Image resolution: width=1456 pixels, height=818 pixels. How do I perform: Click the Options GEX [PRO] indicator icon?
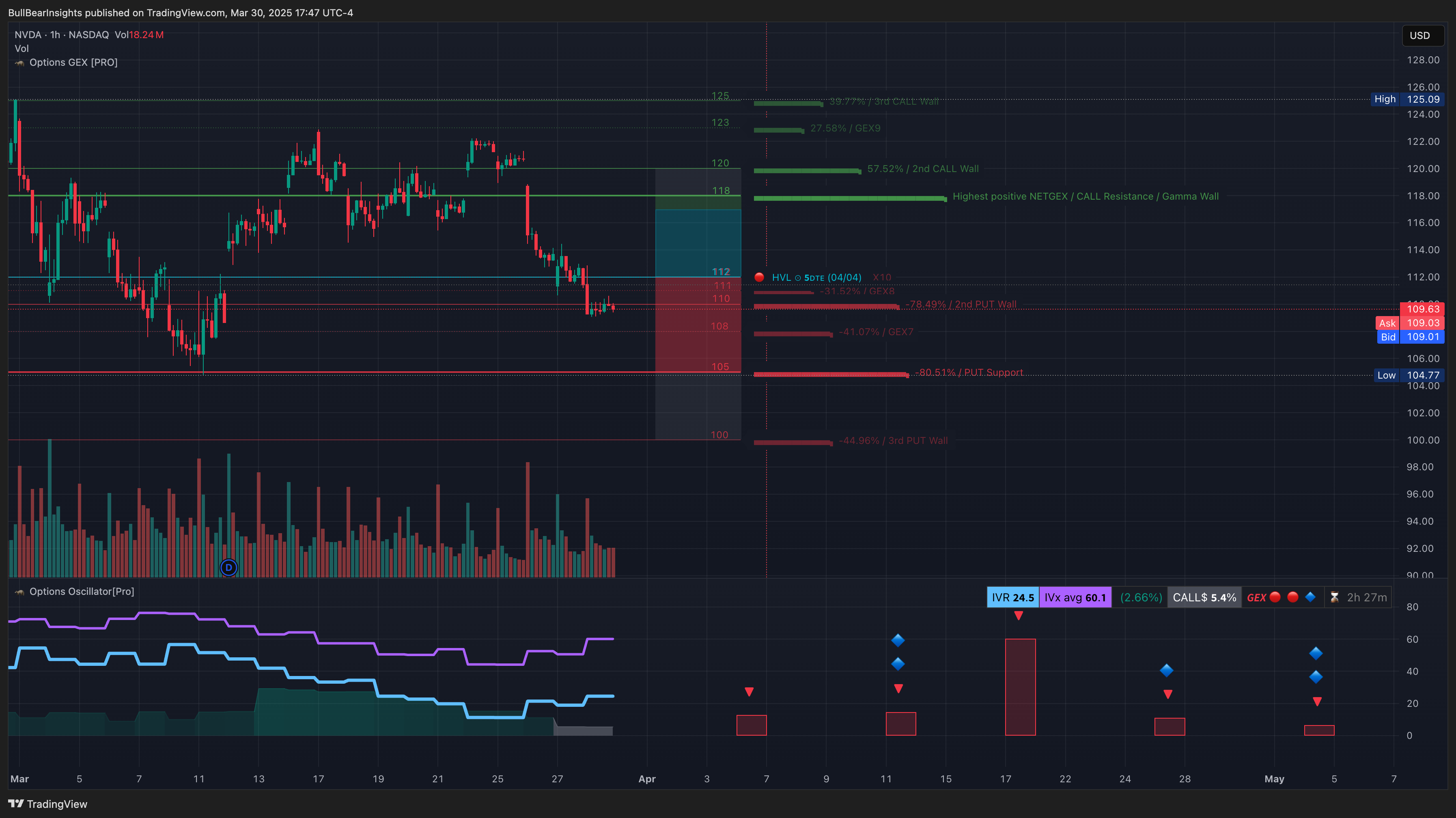pos(20,63)
